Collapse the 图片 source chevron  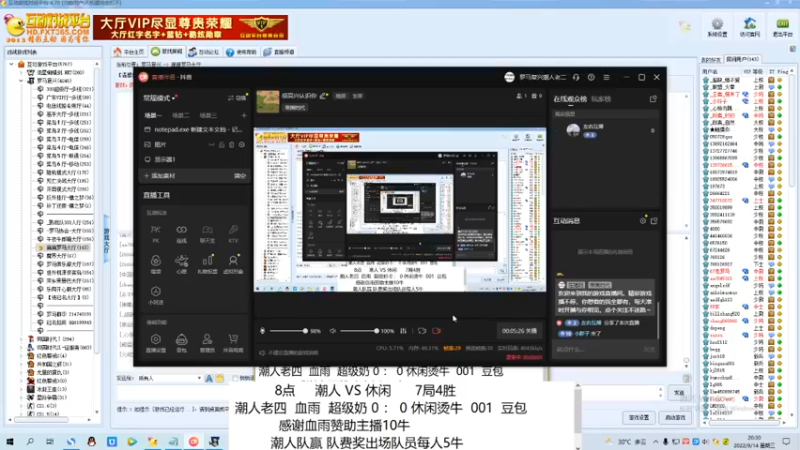pos(211,144)
